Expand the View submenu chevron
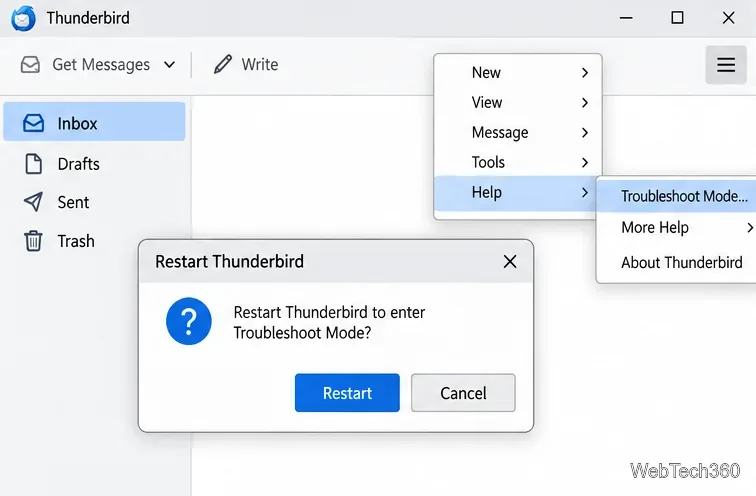The image size is (756, 496). 585,103
